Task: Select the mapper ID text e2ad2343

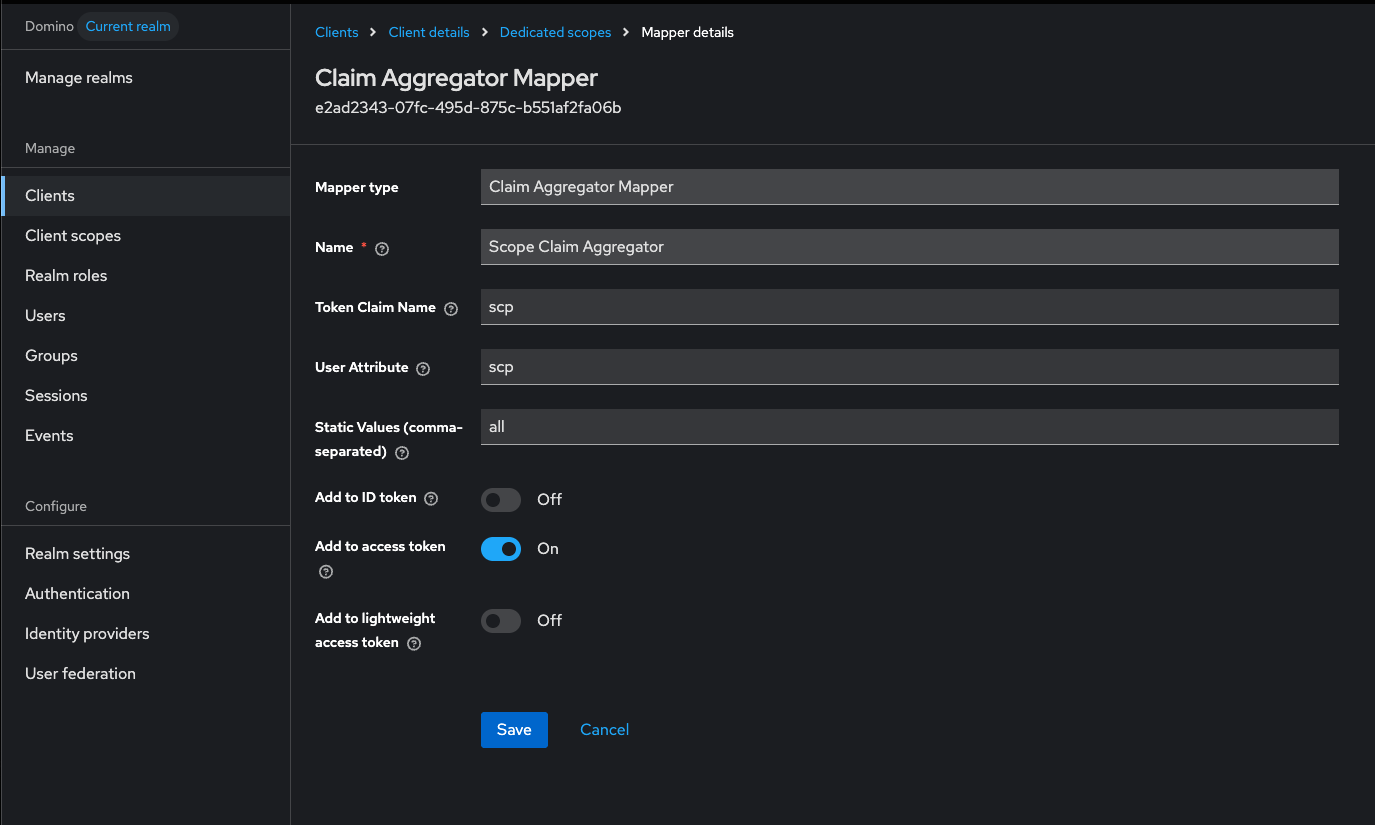Action: click(x=468, y=108)
